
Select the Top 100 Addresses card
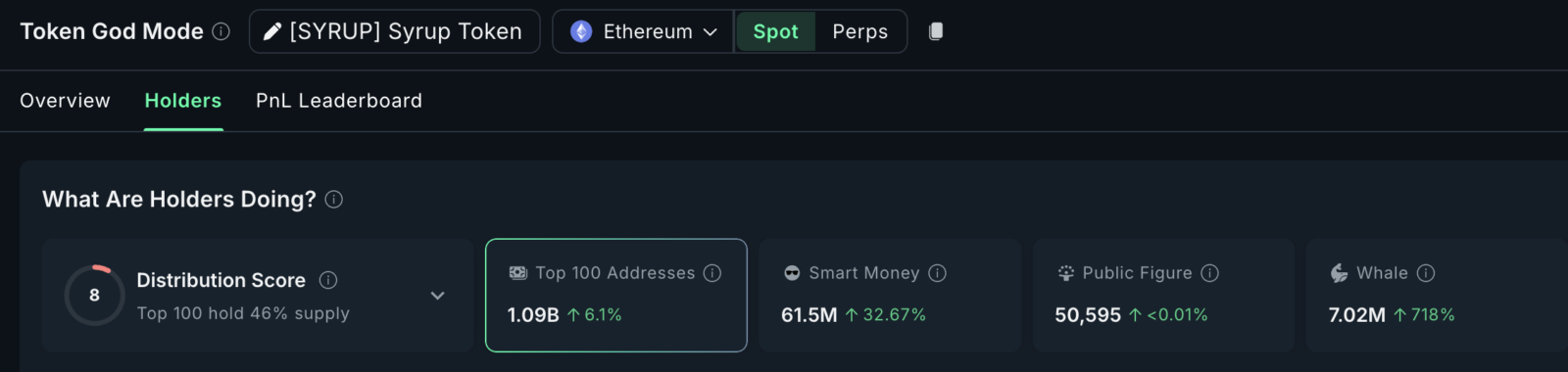pyautogui.click(x=616, y=295)
